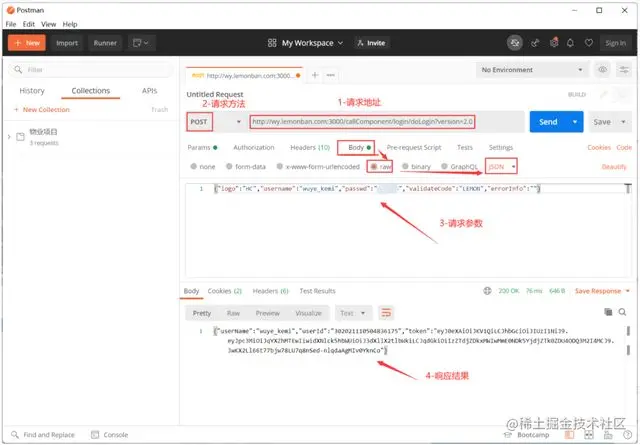Open the response Text format dropdown
The image size is (640, 445).
click(x=353, y=313)
